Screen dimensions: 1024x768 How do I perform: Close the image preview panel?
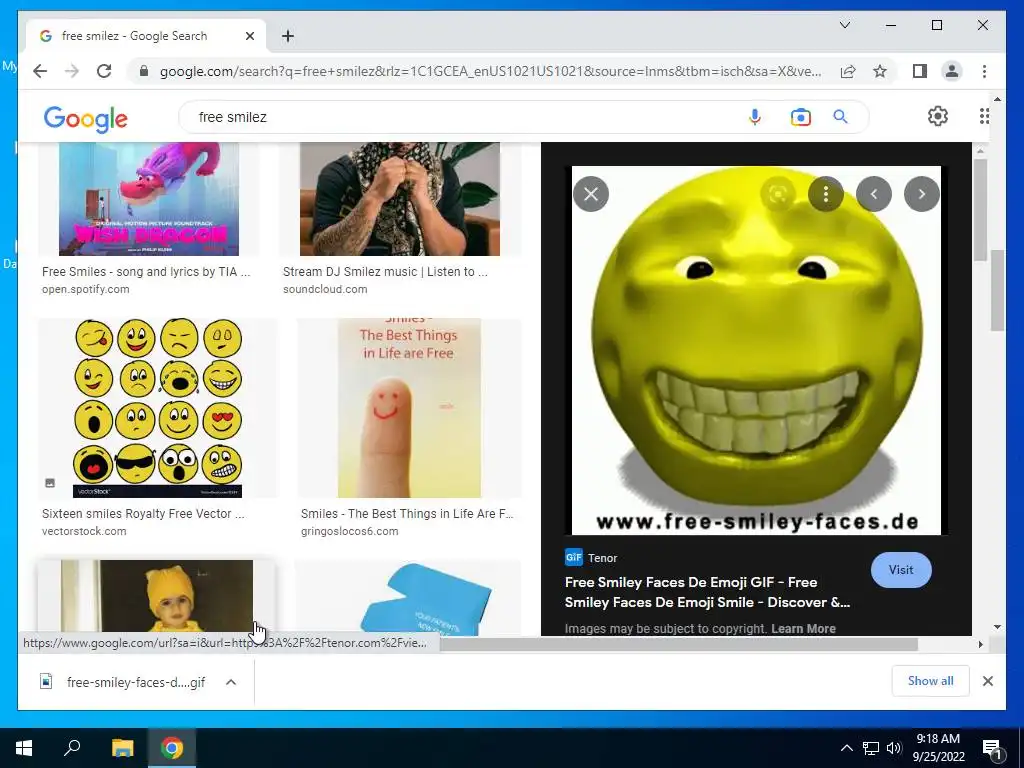click(591, 194)
